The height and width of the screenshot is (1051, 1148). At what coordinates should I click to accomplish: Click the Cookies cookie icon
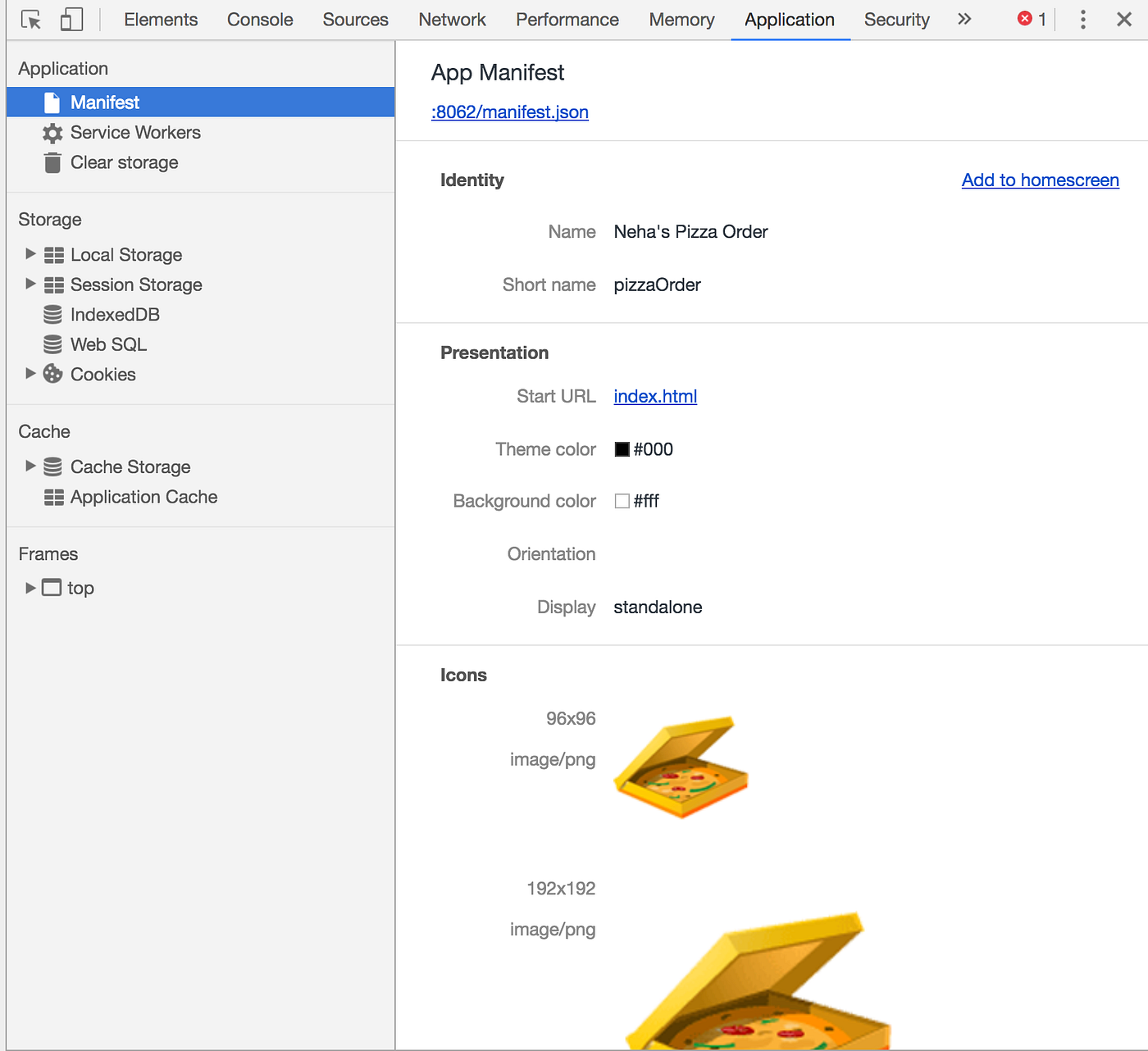click(52, 374)
